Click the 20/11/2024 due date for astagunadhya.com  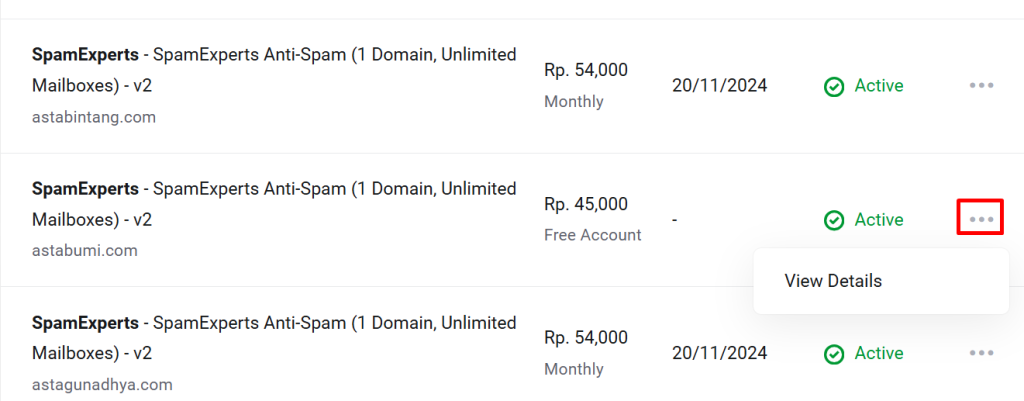coord(719,353)
